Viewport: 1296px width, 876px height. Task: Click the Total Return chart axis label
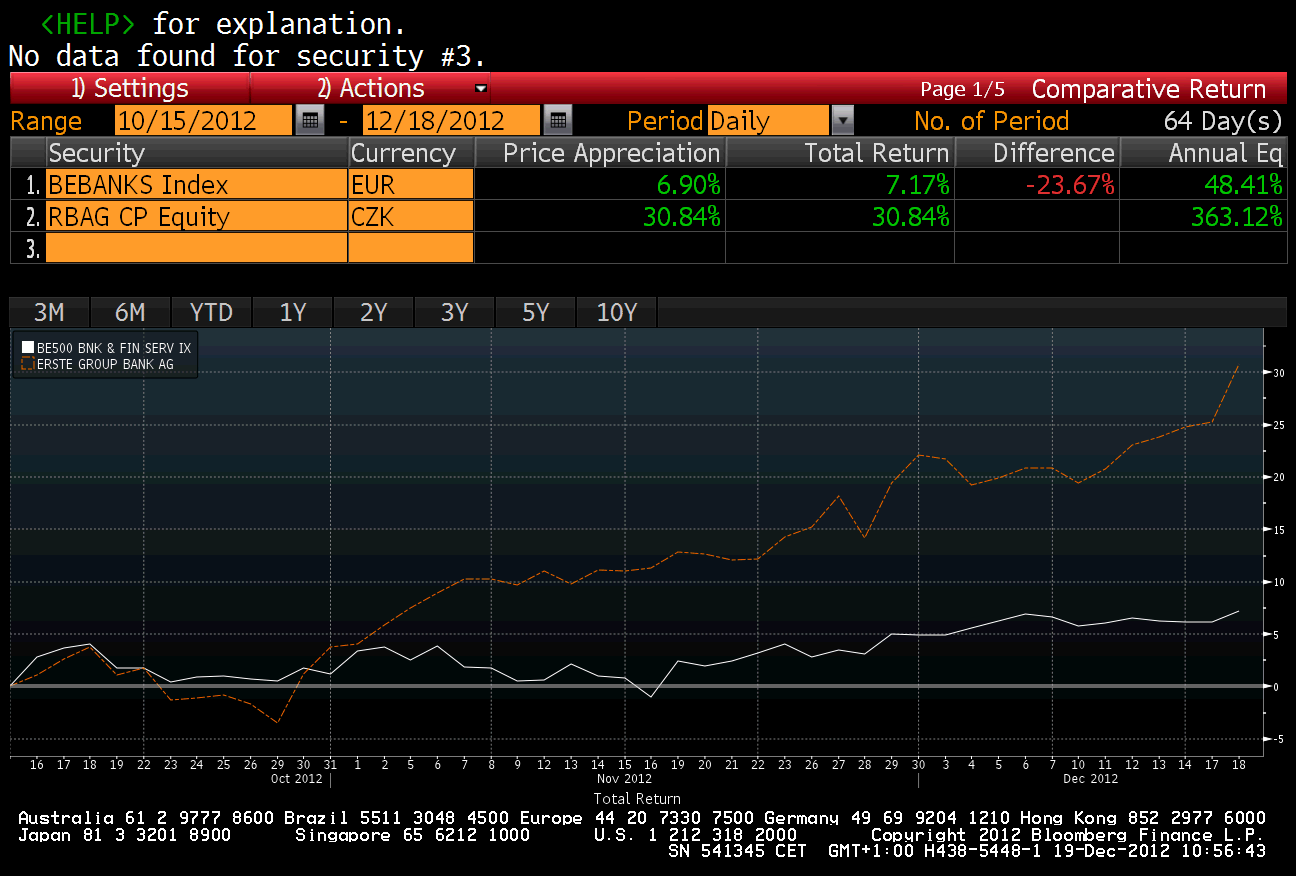pos(637,799)
